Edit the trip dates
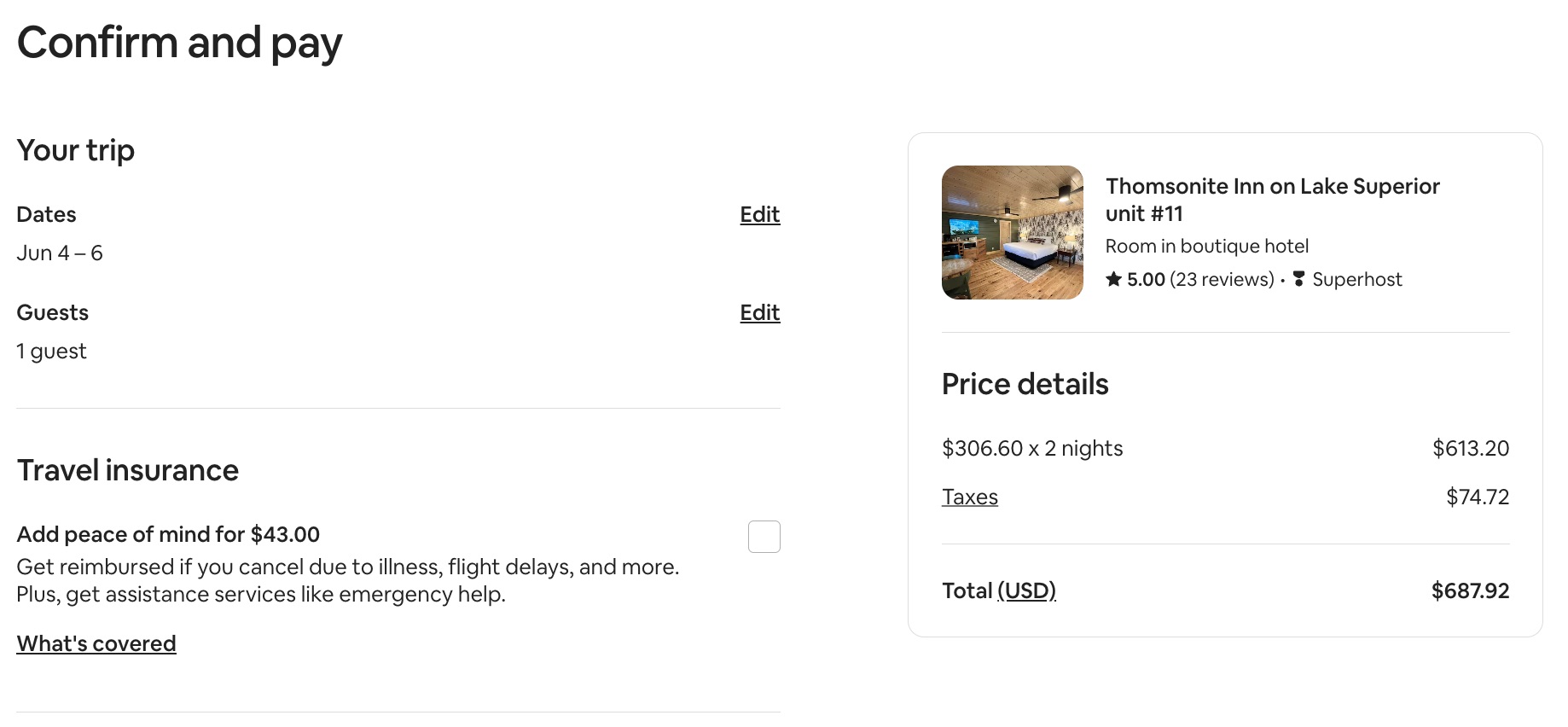The height and width of the screenshot is (727, 1568). pyautogui.click(x=758, y=216)
